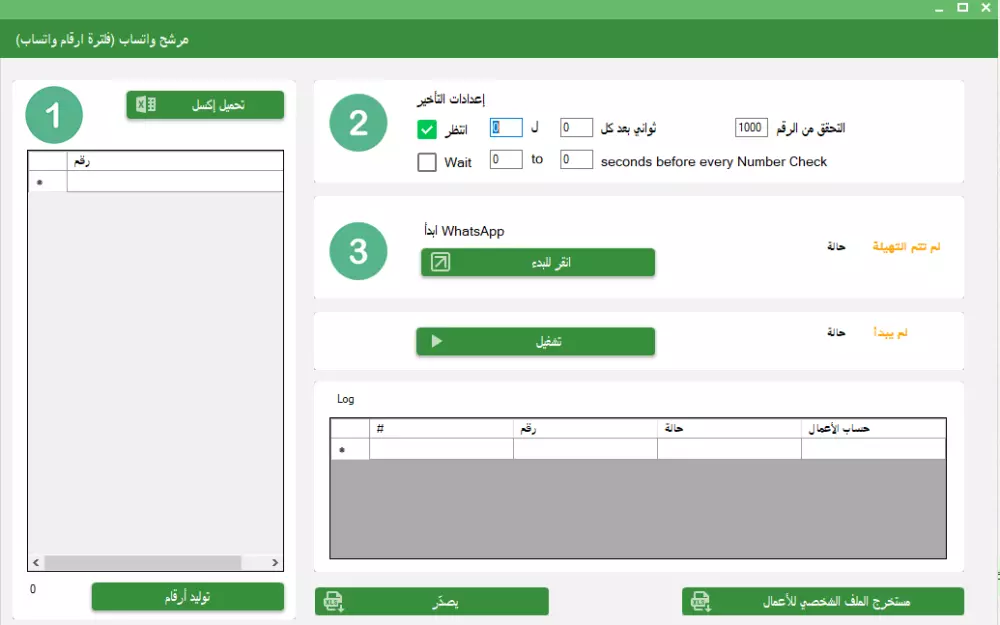This screenshot has width=1000, height=625.
Task: Click مستخرج الملف الشخصي للأعمال button
Action: (x=823, y=601)
